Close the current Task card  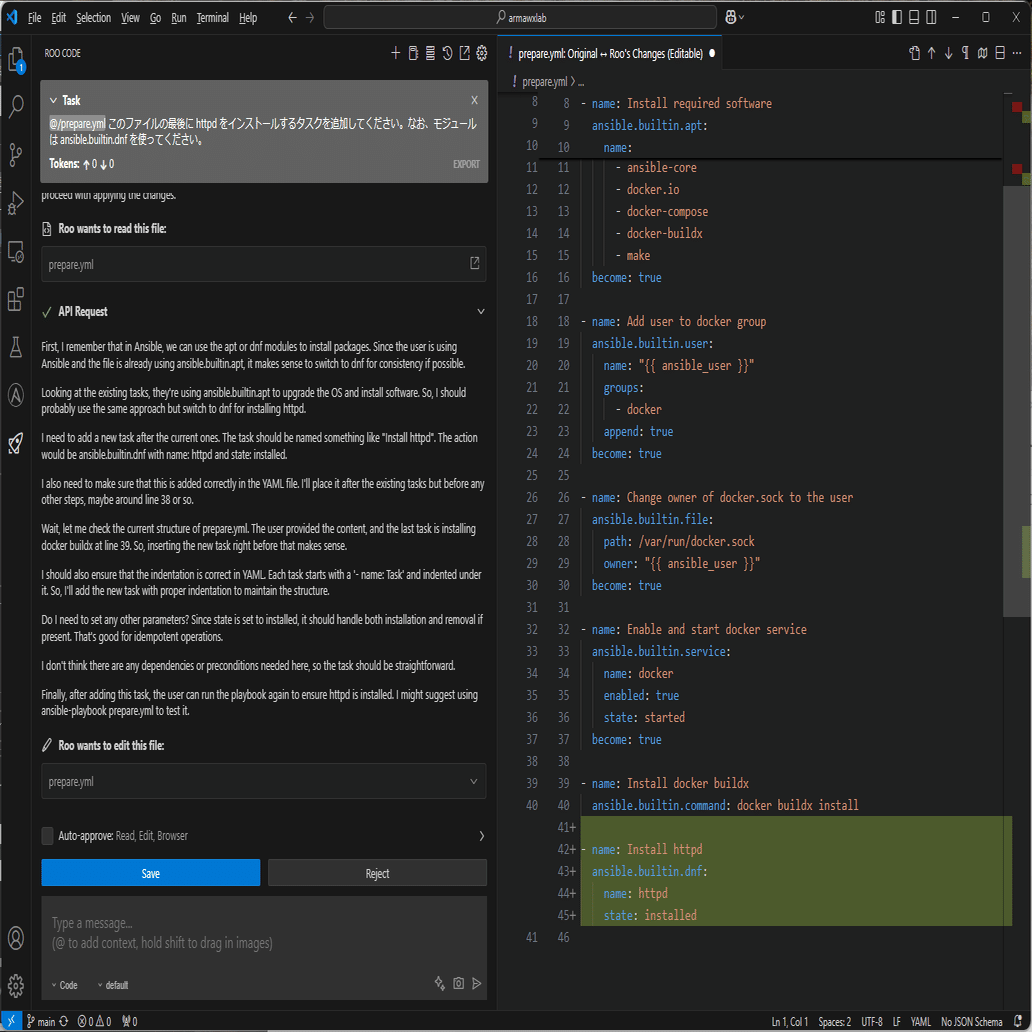(475, 100)
